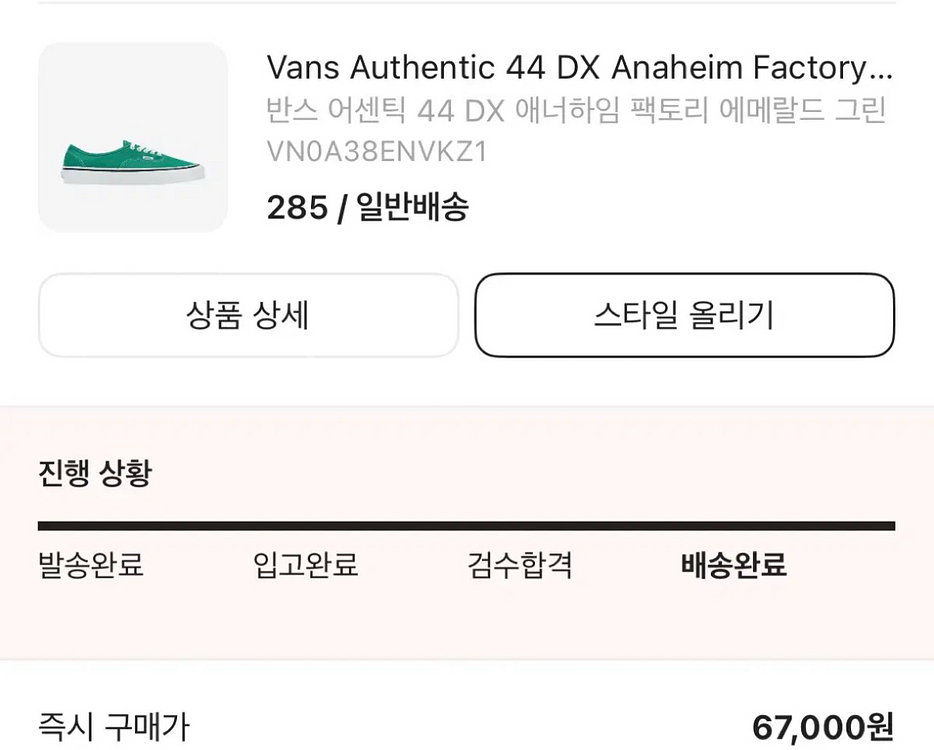Open the 상품 상세 product detail page
This screenshot has height=750, width=934.
(247, 315)
